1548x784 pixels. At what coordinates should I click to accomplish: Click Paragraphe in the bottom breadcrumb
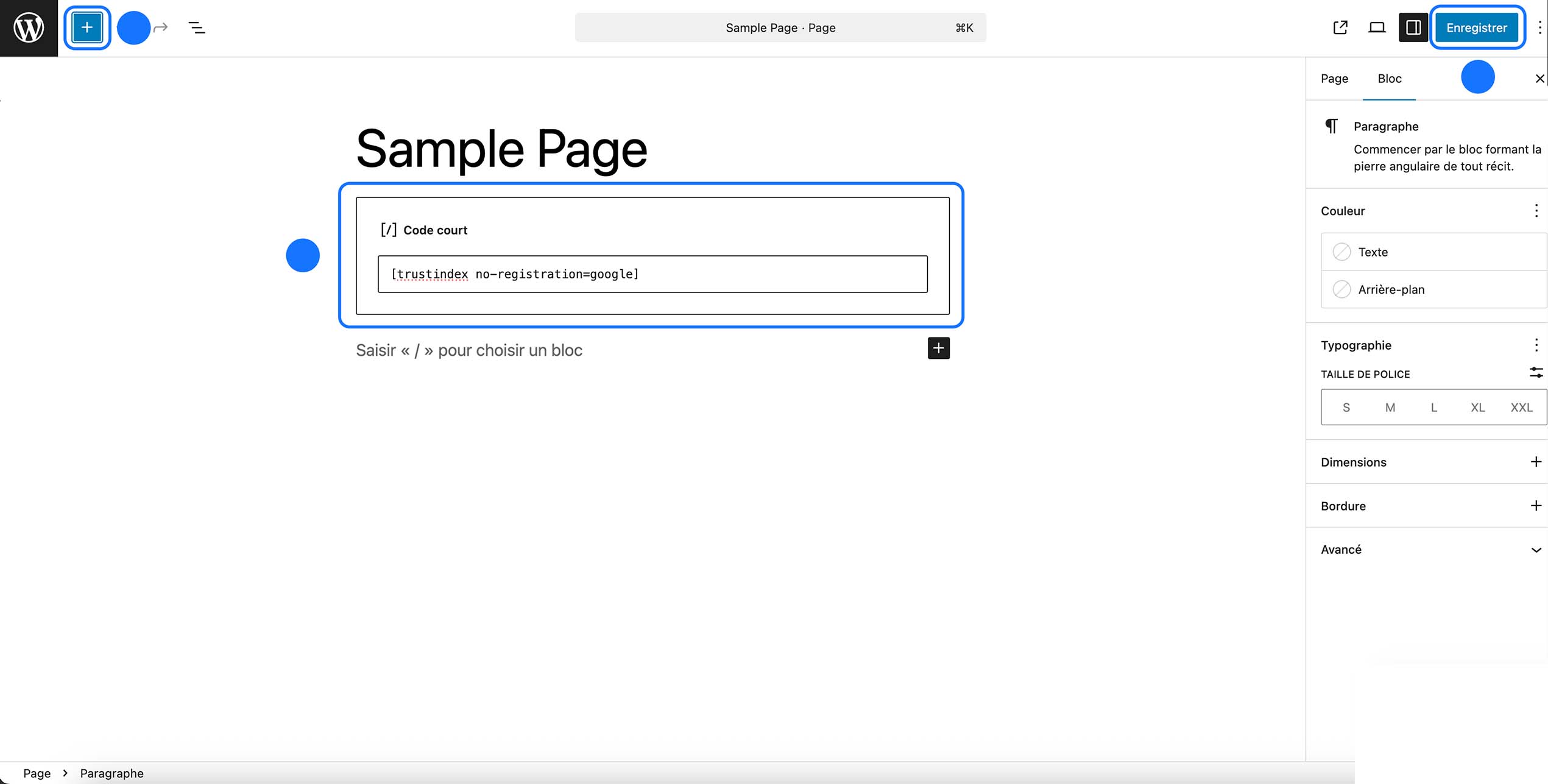[112, 772]
